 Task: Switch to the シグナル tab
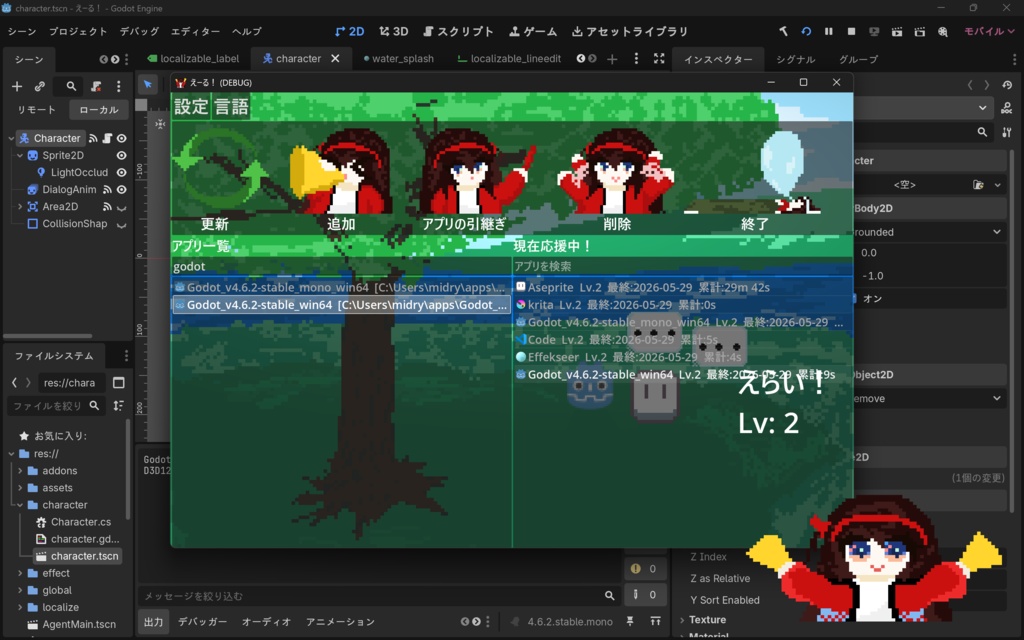(x=795, y=59)
